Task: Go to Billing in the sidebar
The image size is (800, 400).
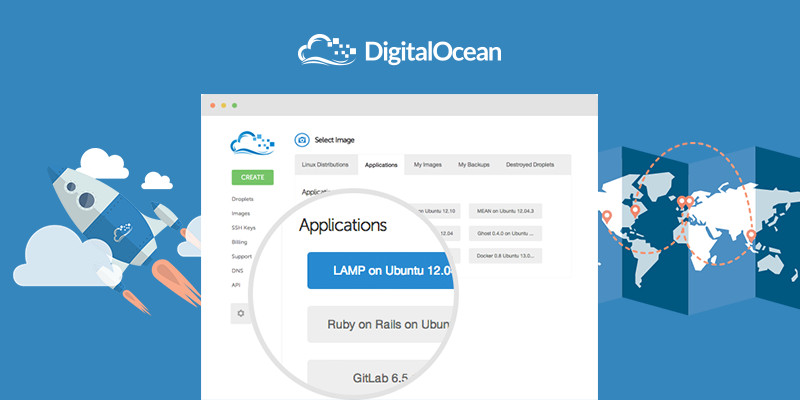Action: click(239, 242)
